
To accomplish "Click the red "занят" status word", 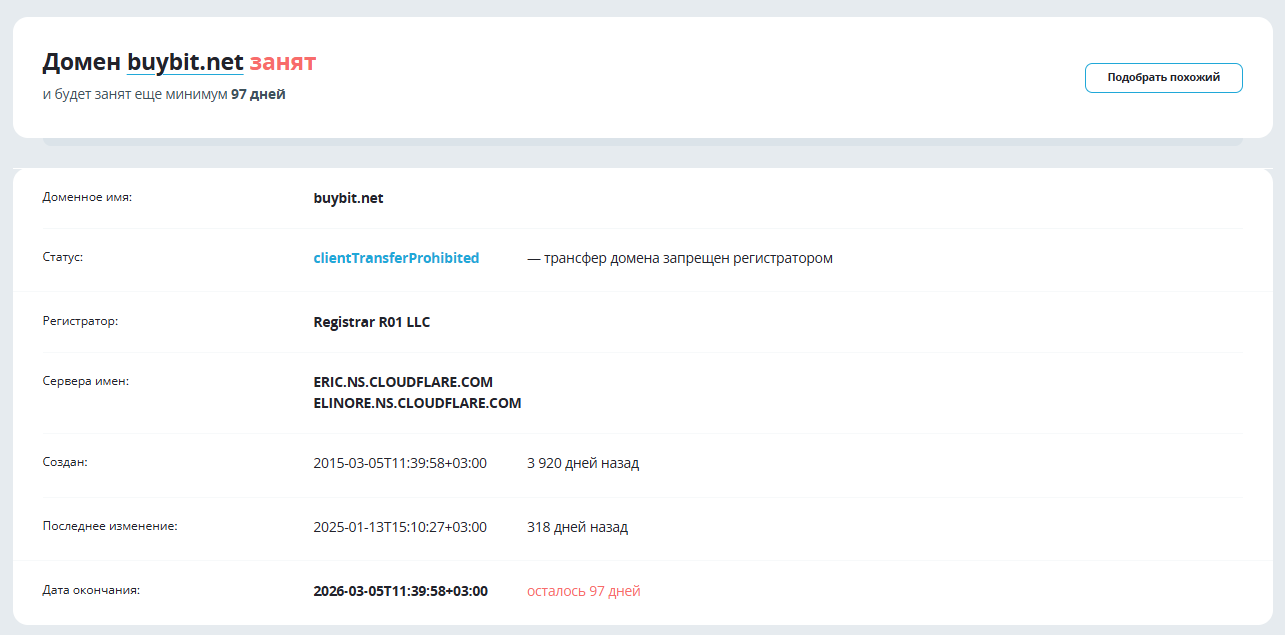I will [x=282, y=62].
